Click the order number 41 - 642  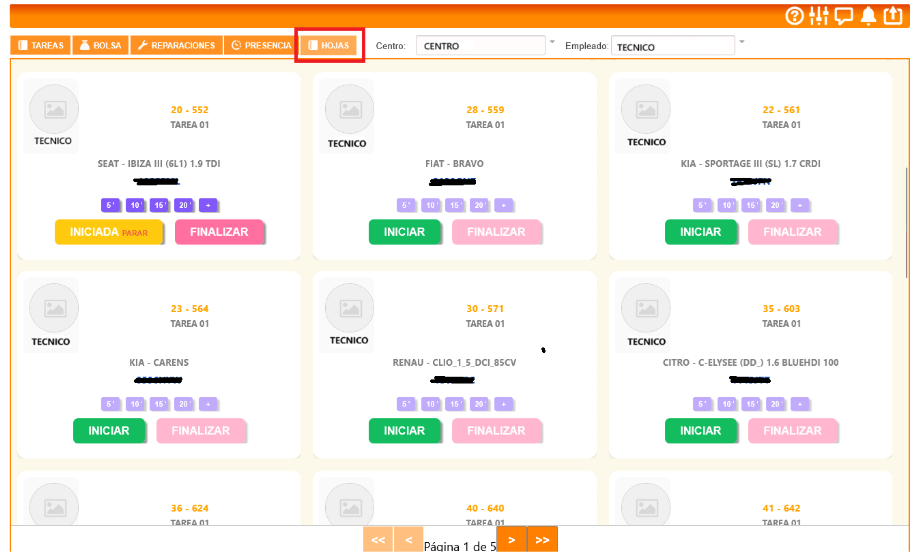pos(781,508)
